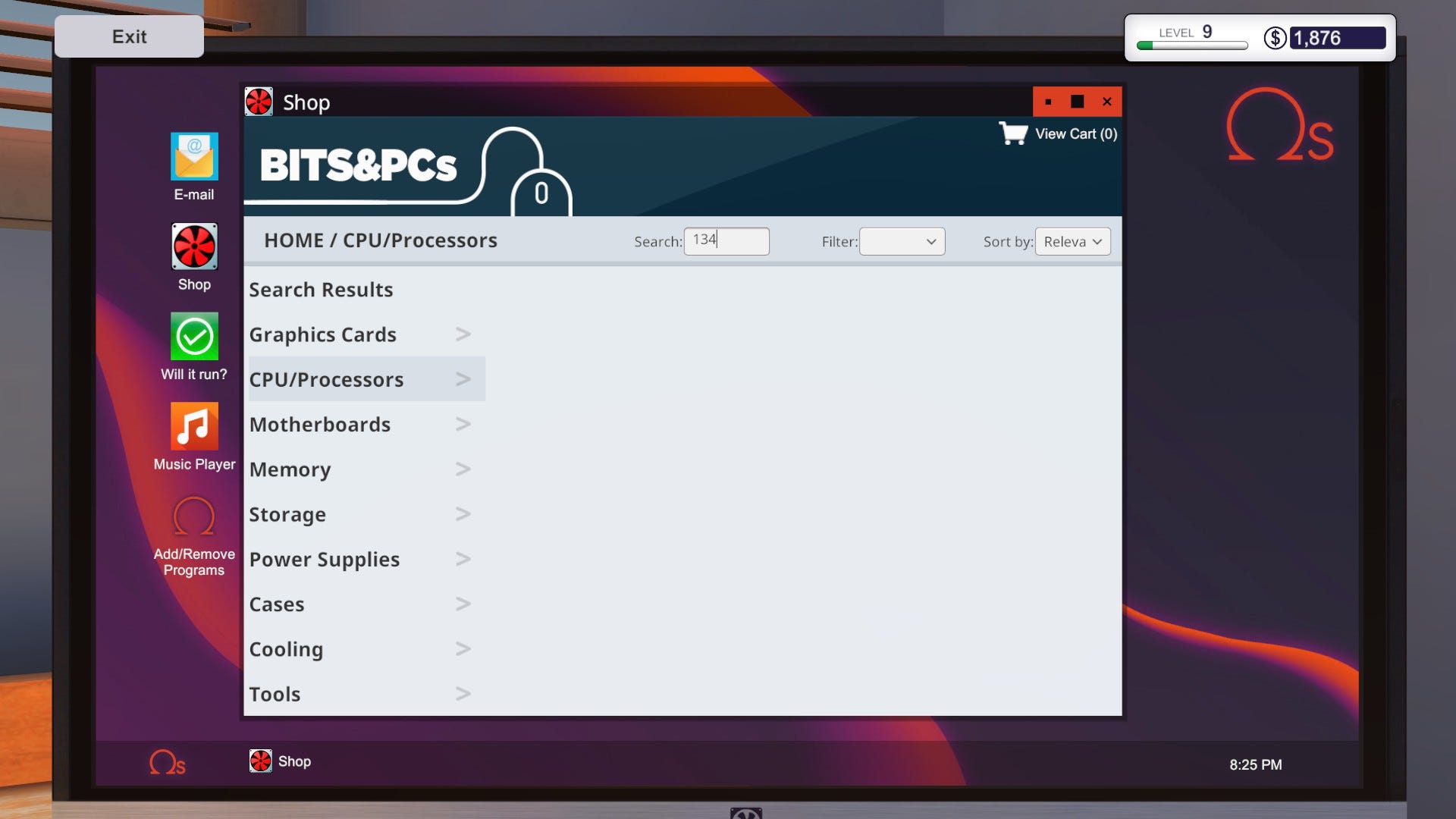The image size is (1456, 819).
Task: Expand the Storage arrow
Action: (463, 514)
